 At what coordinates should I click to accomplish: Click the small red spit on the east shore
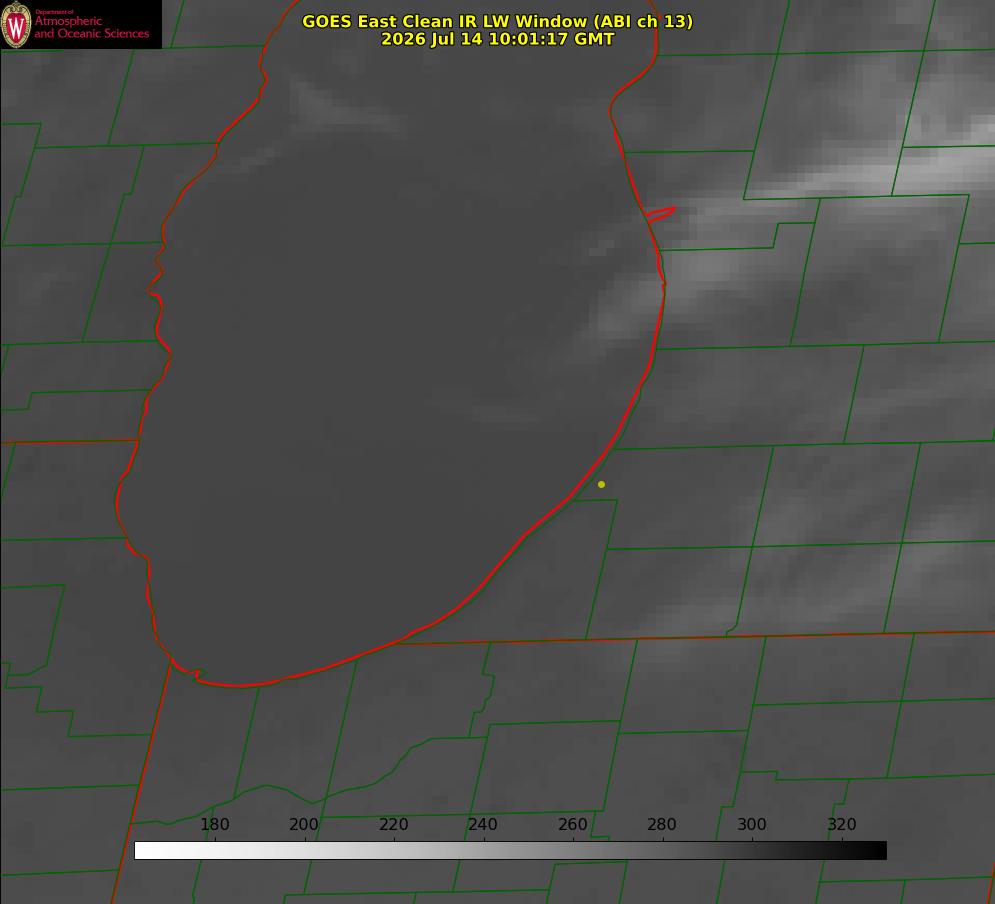[660, 214]
